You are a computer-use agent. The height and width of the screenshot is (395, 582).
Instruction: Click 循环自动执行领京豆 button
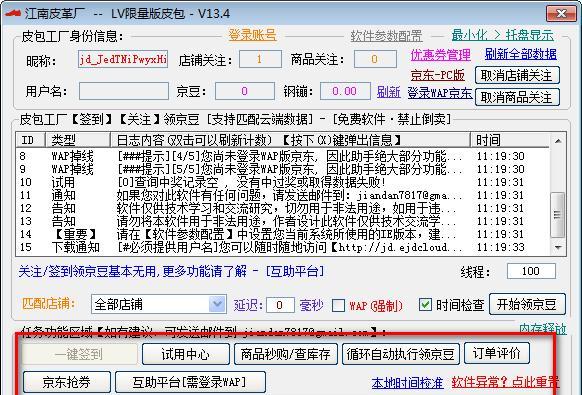pos(400,354)
